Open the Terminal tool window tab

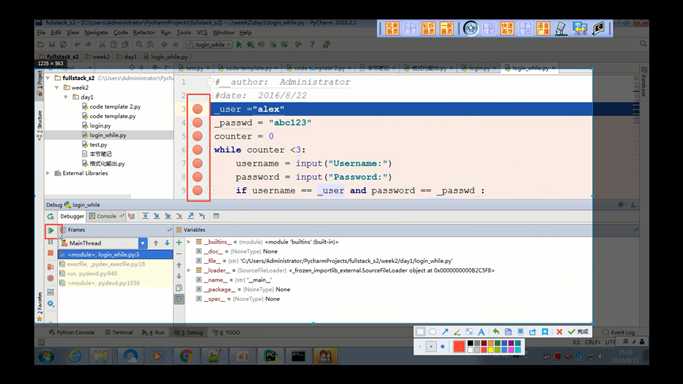[x=119, y=332]
